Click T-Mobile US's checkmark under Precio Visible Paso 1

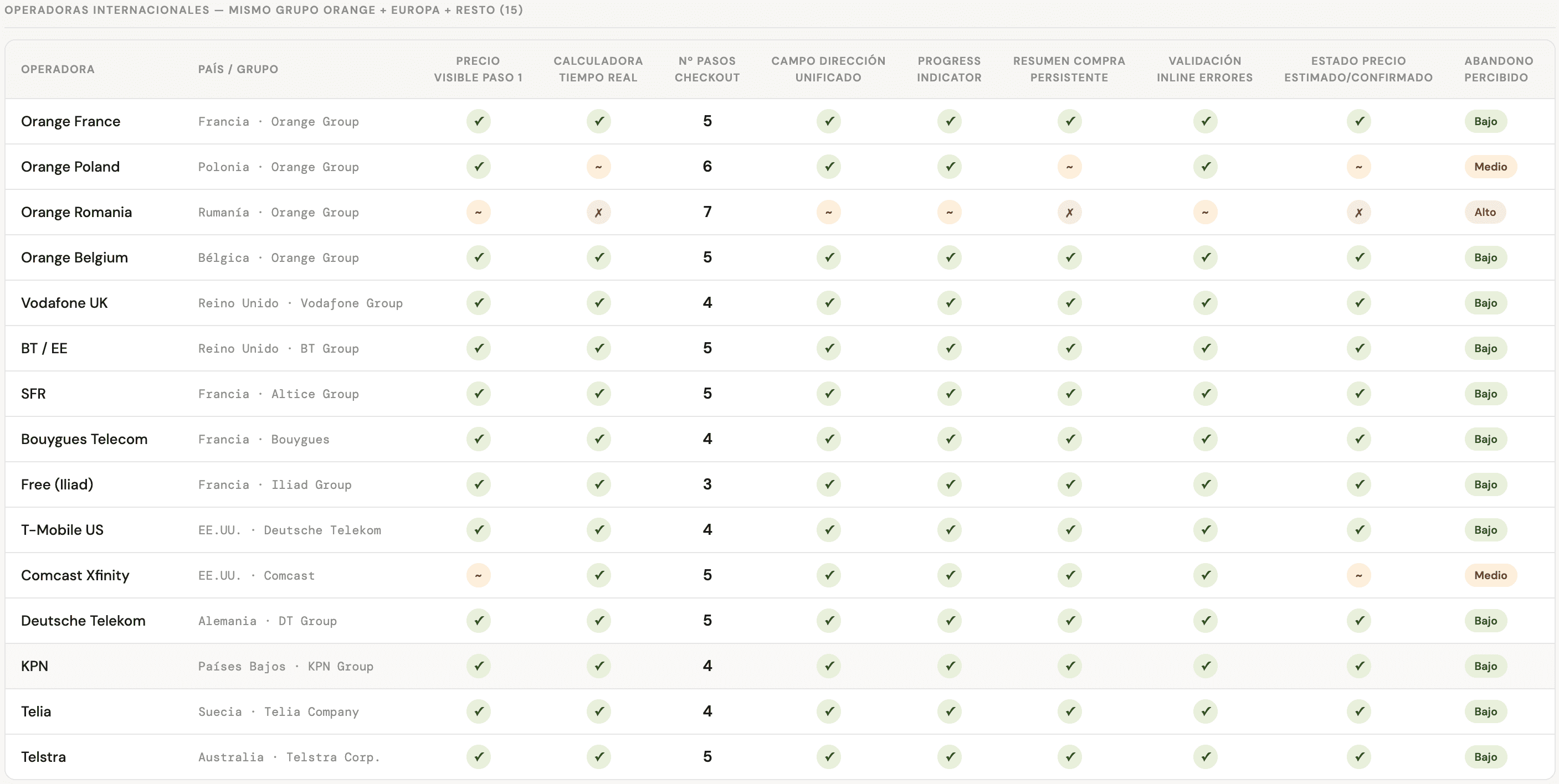point(478,529)
